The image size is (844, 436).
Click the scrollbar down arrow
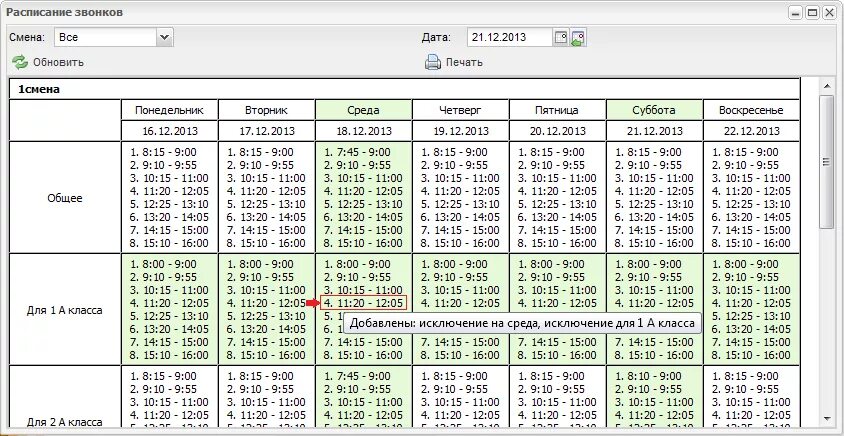pyautogui.click(x=826, y=419)
